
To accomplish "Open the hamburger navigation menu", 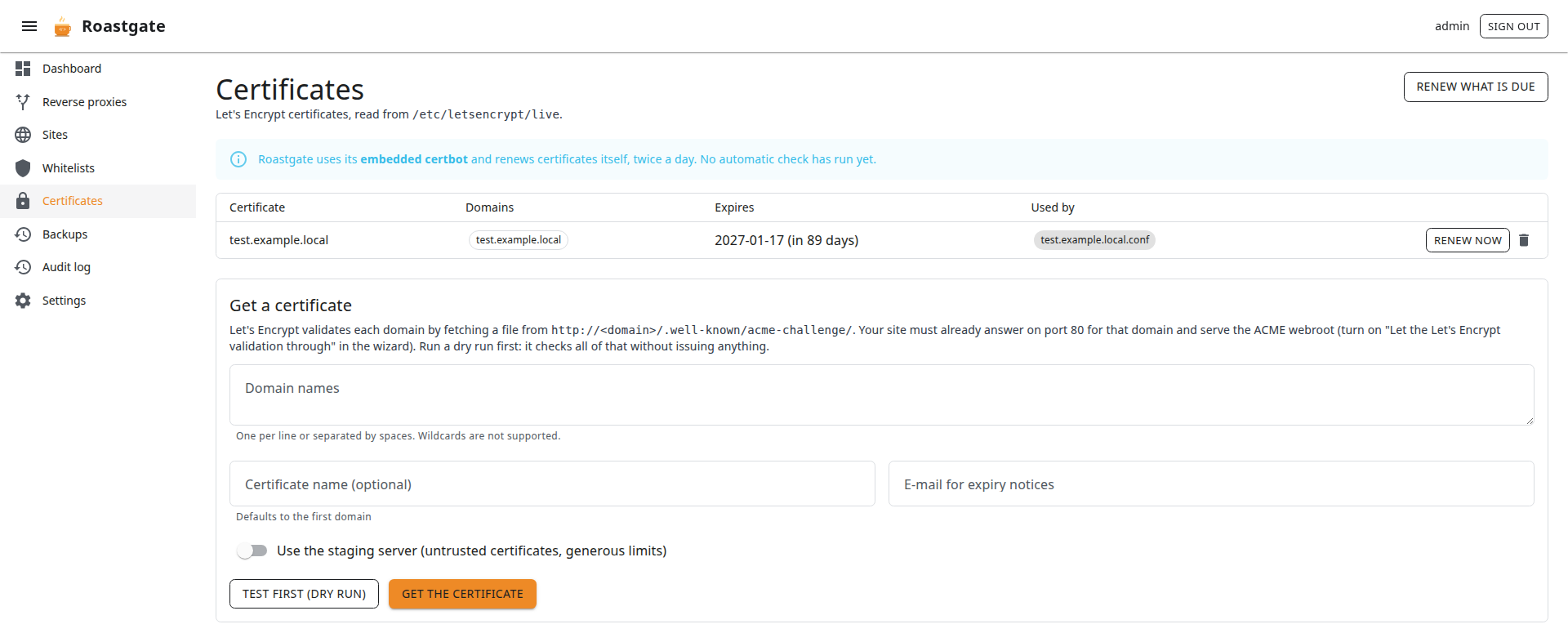I will [x=29, y=26].
